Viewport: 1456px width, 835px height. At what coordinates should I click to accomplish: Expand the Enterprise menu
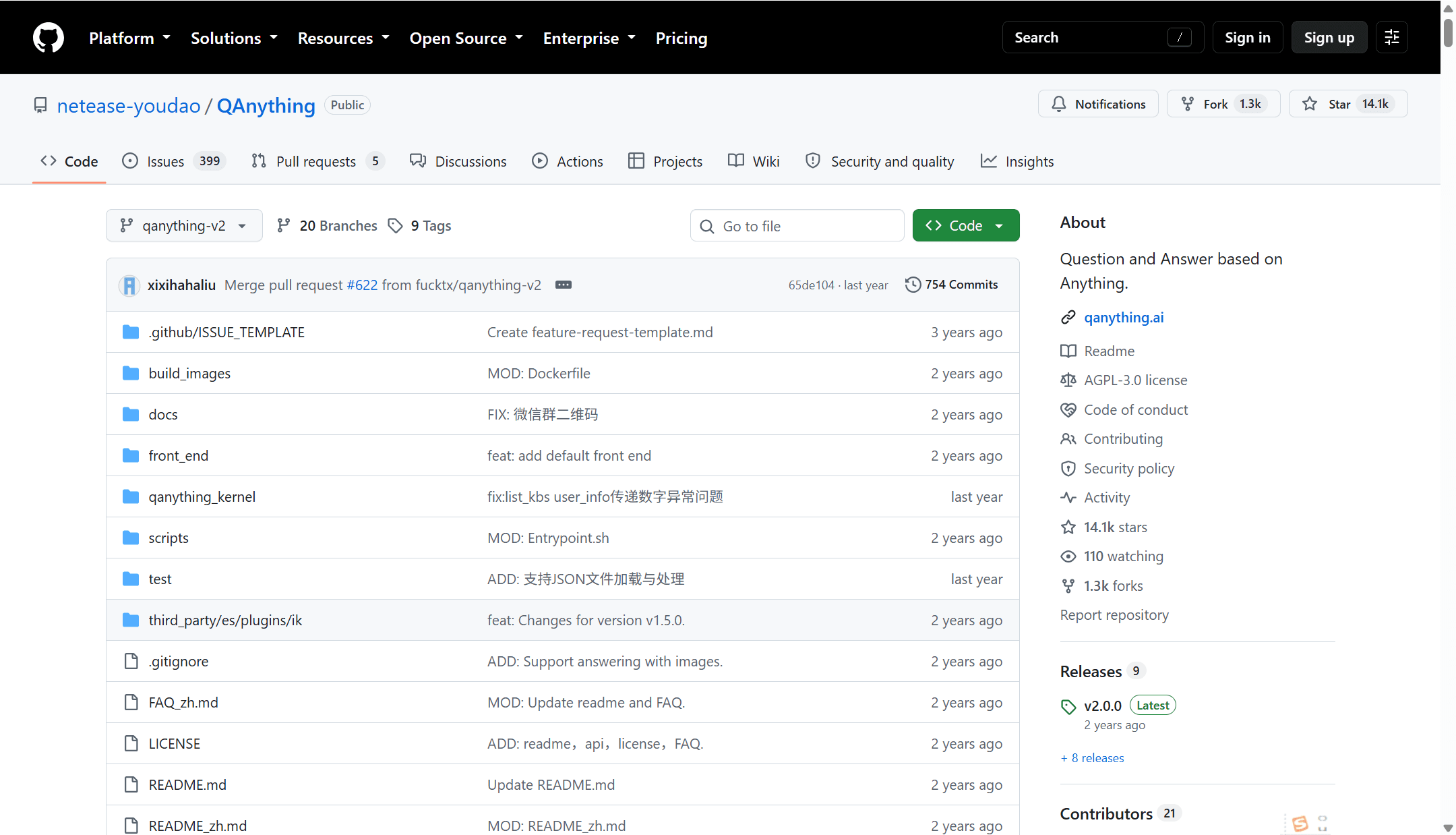point(589,38)
